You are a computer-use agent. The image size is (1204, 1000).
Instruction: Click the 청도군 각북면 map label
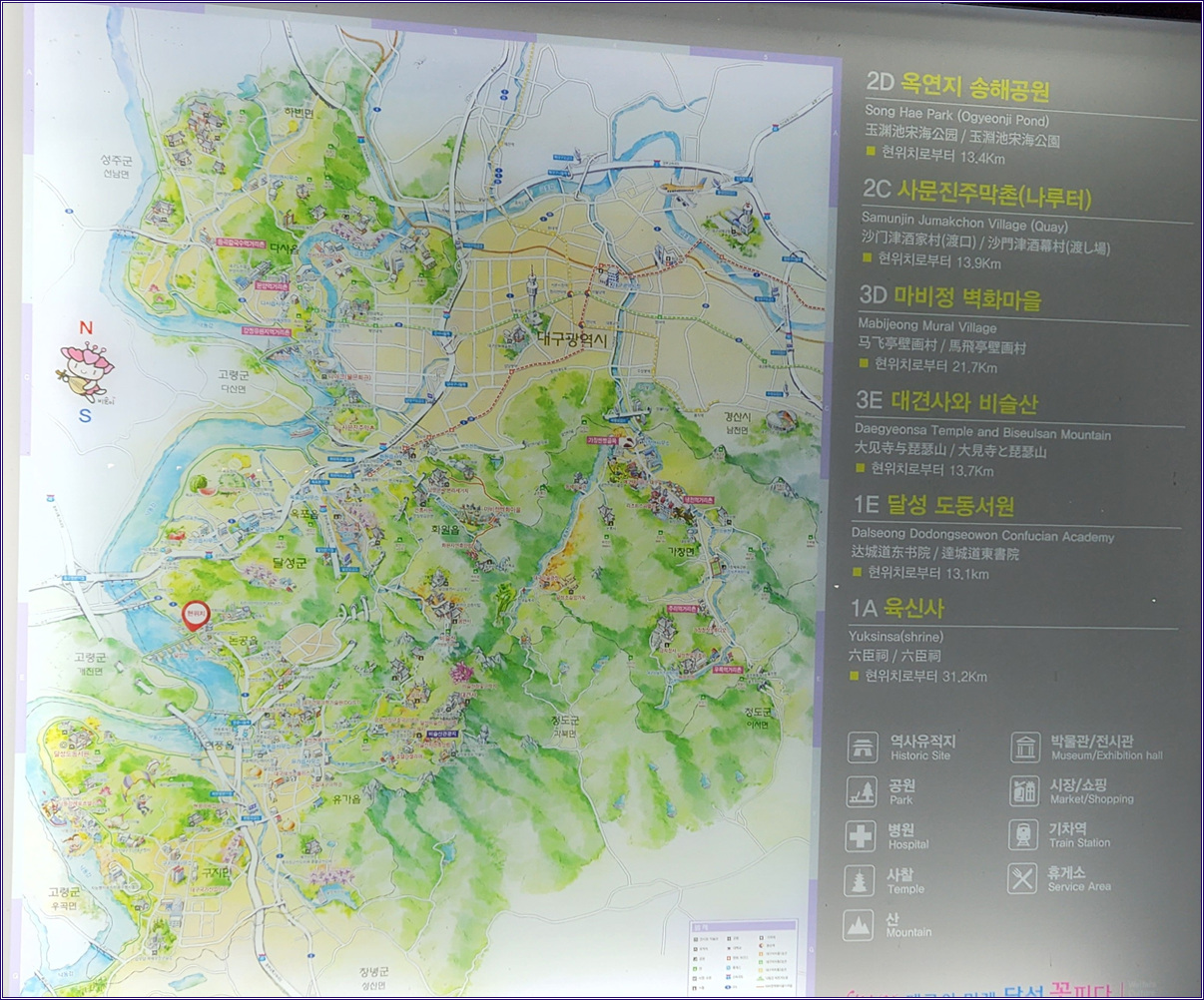pos(565,726)
